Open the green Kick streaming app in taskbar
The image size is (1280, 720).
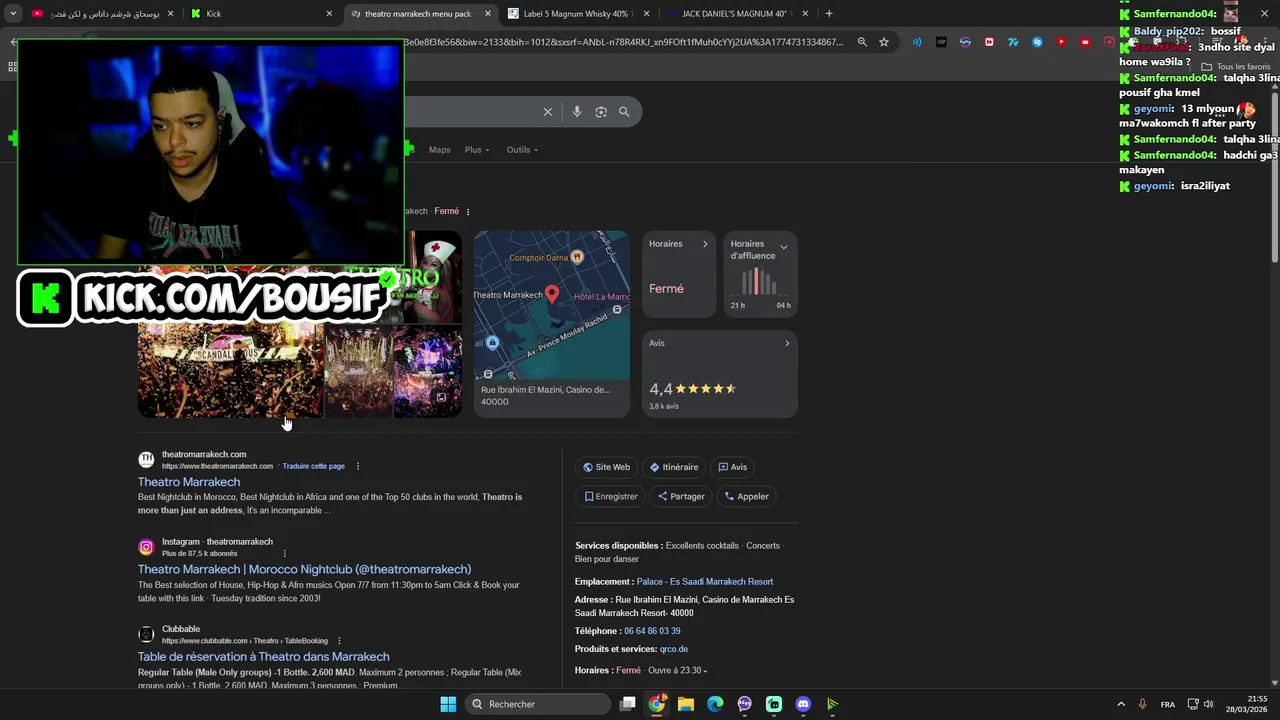tap(832, 704)
